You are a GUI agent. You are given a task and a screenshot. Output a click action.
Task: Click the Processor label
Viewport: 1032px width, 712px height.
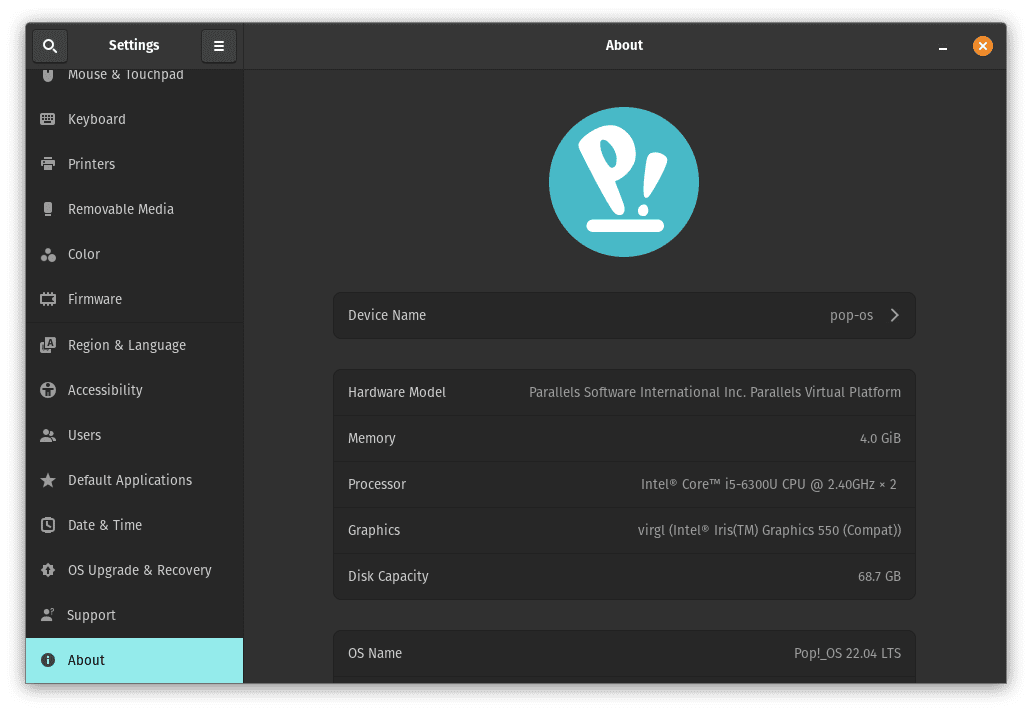coord(377,484)
